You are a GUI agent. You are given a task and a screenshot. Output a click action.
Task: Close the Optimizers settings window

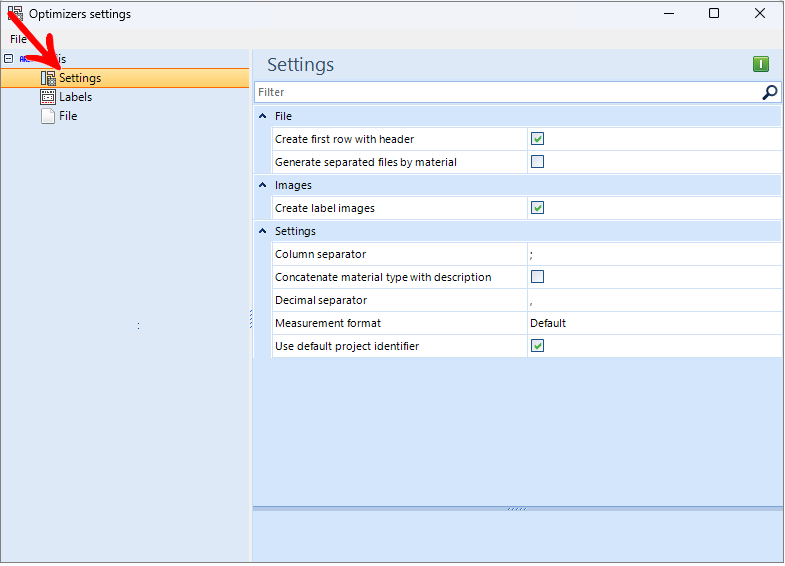pyautogui.click(x=759, y=14)
